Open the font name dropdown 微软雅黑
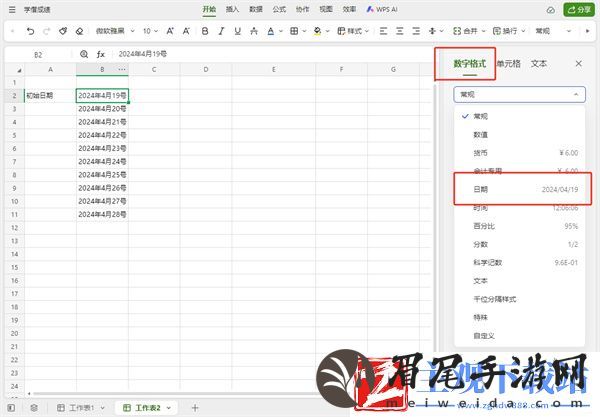This screenshot has width=600, height=417. point(115,31)
